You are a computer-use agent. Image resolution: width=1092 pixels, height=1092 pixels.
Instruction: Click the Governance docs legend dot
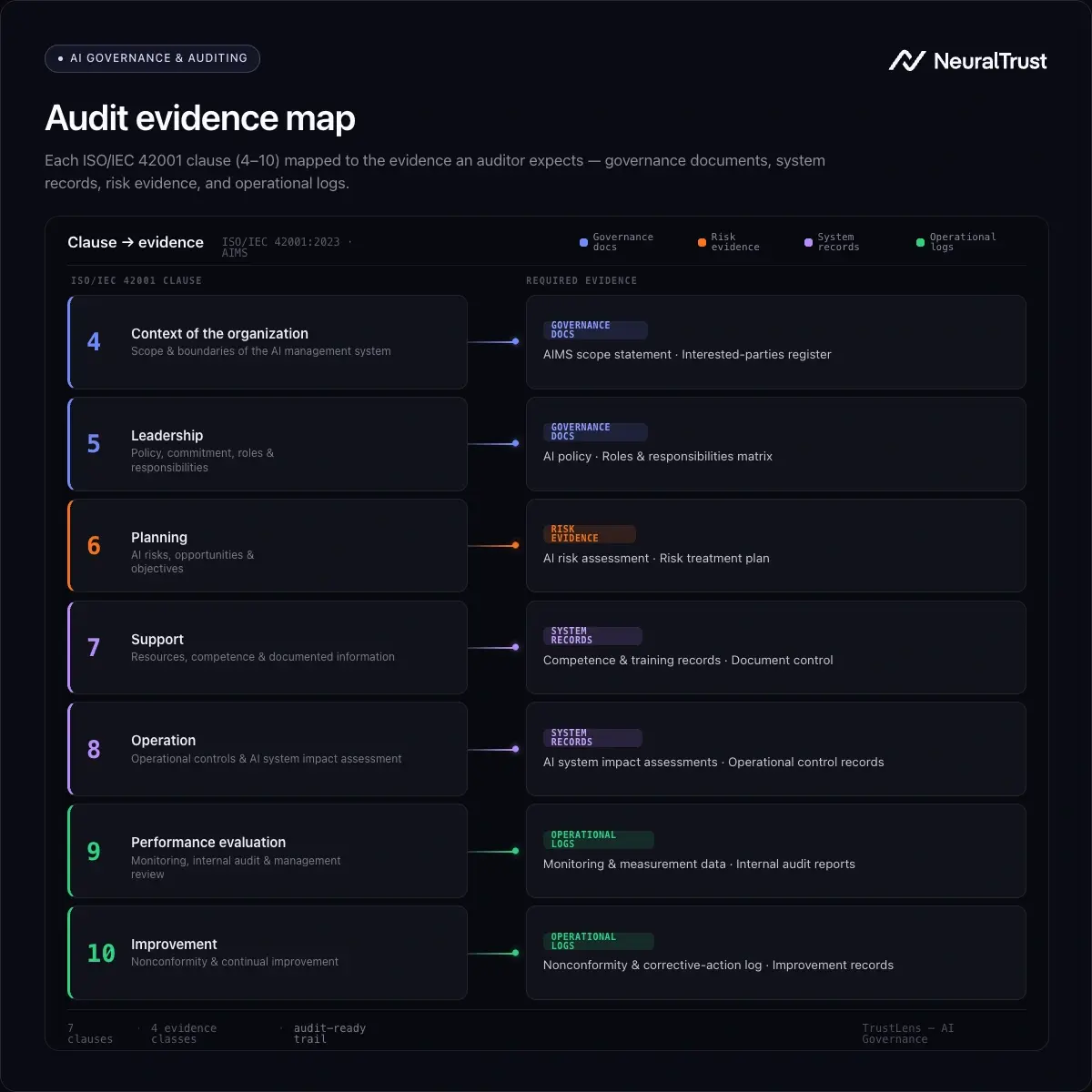[583, 242]
